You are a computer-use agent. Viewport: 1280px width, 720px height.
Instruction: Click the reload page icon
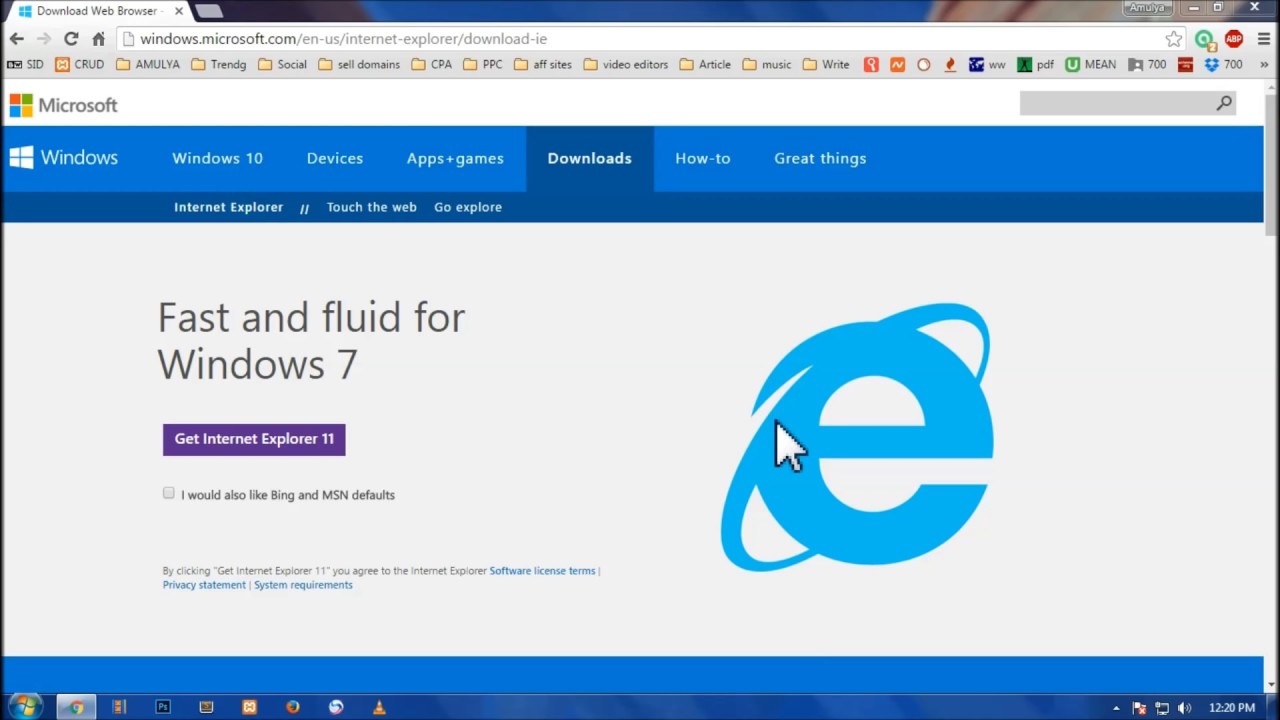[70, 38]
